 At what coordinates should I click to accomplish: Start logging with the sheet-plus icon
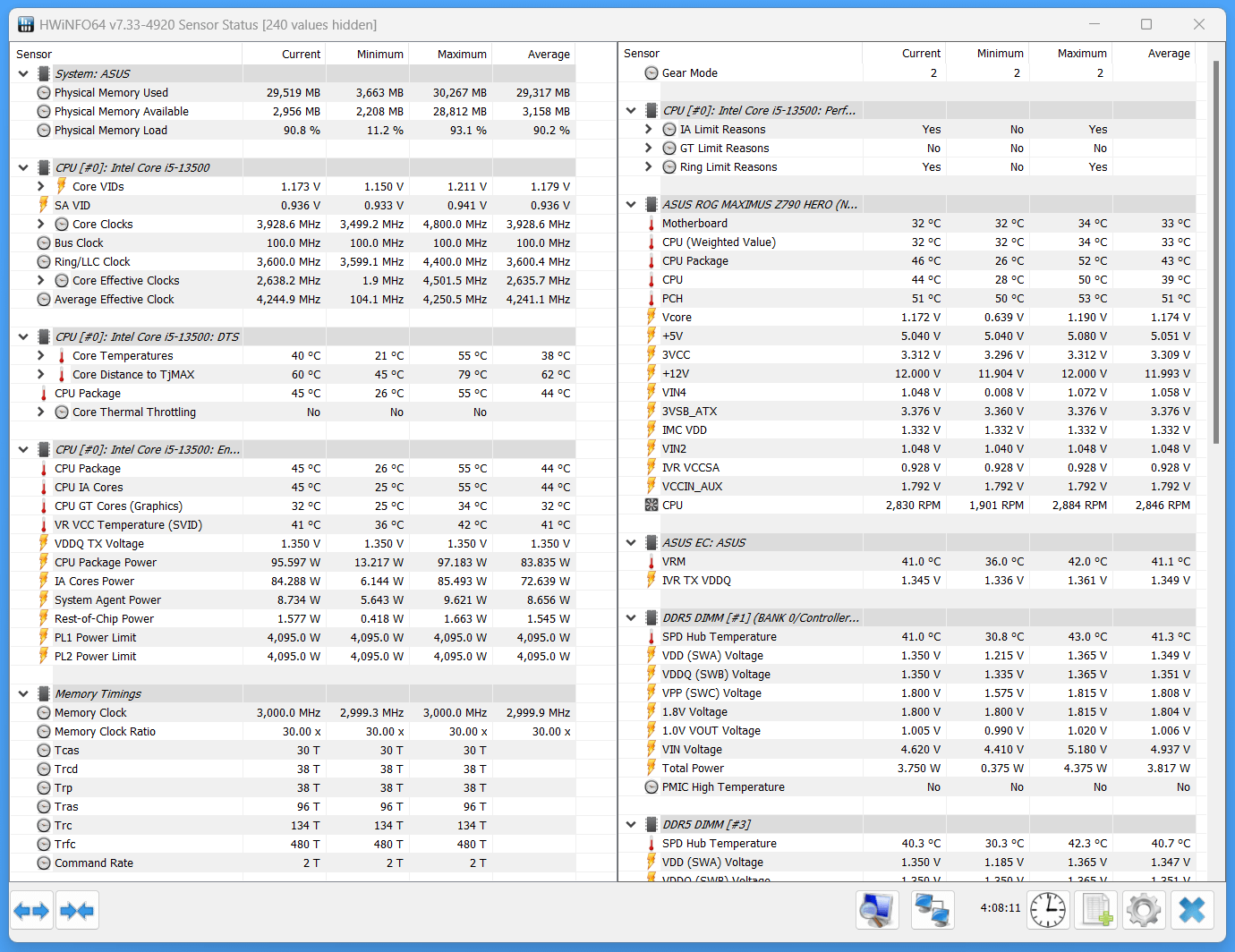point(1095,911)
